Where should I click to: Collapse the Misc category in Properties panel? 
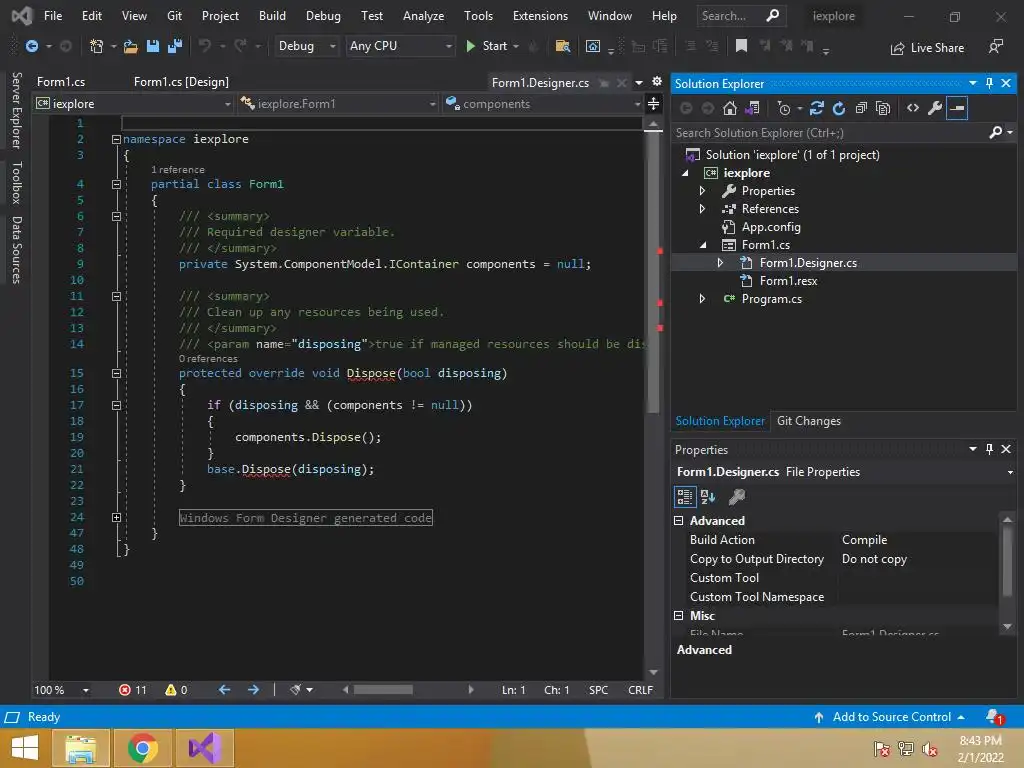click(679, 615)
